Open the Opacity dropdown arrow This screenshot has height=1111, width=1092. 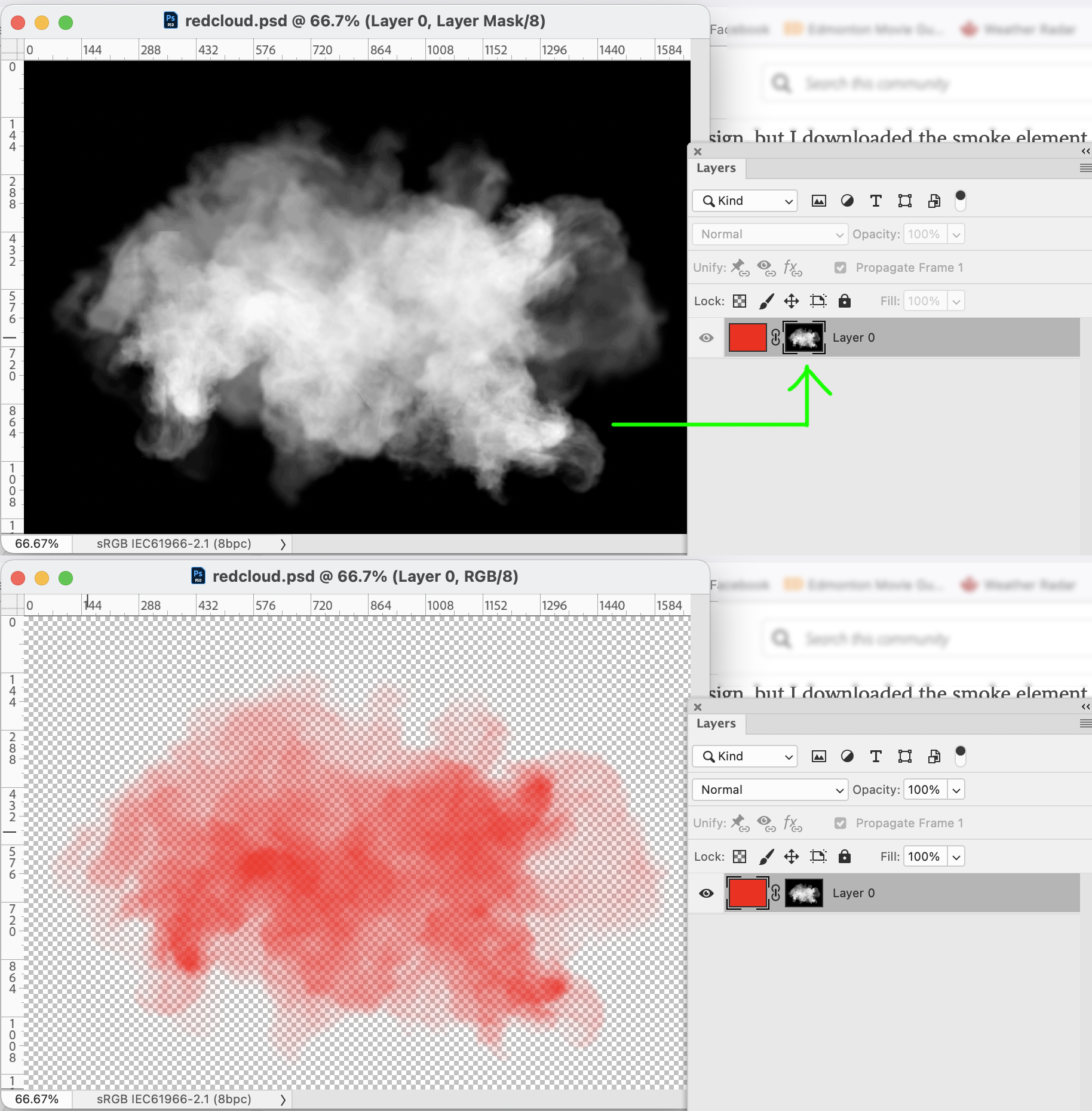coord(956,234)
